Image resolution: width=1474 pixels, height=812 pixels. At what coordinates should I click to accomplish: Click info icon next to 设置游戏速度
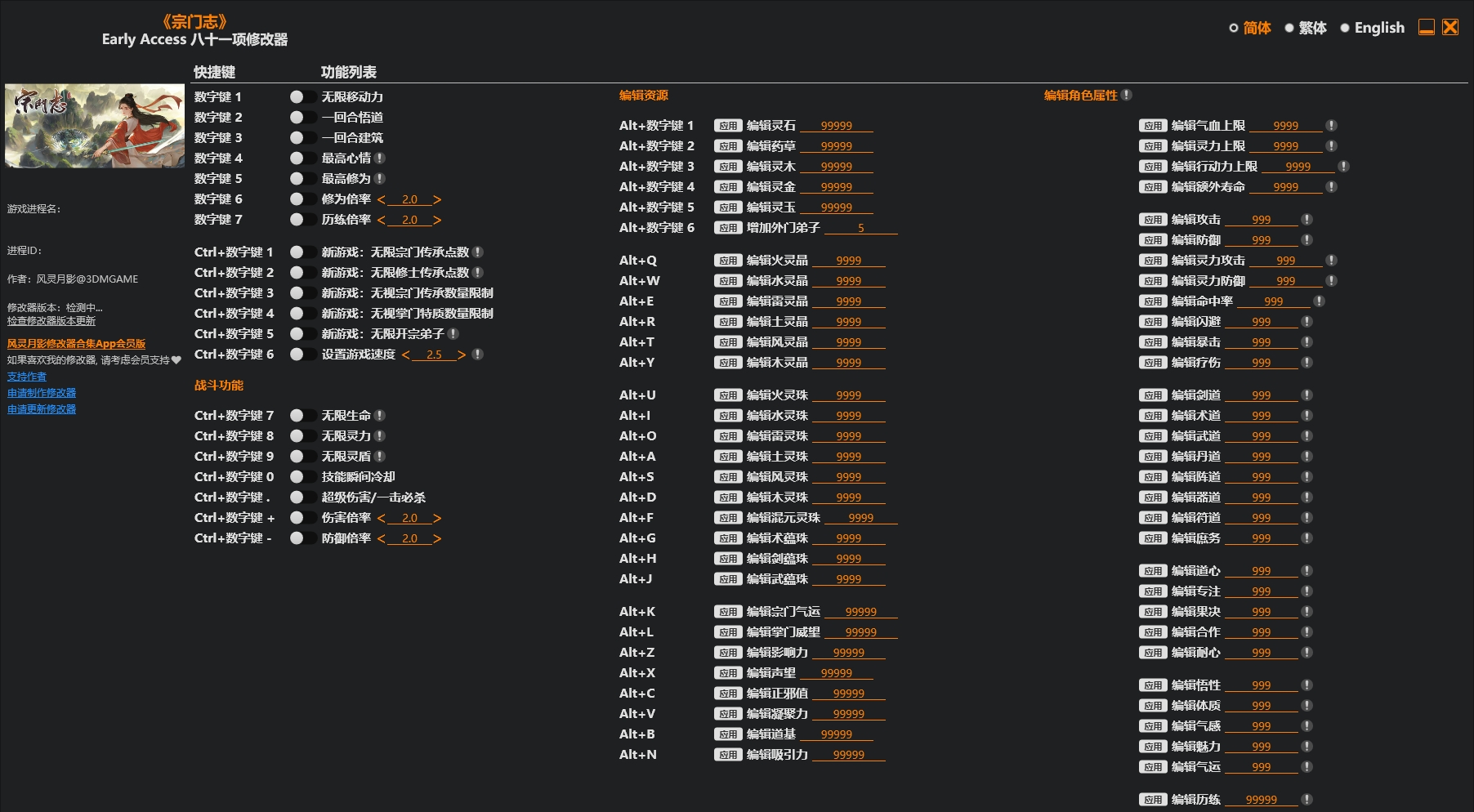(x=478, y=355)
